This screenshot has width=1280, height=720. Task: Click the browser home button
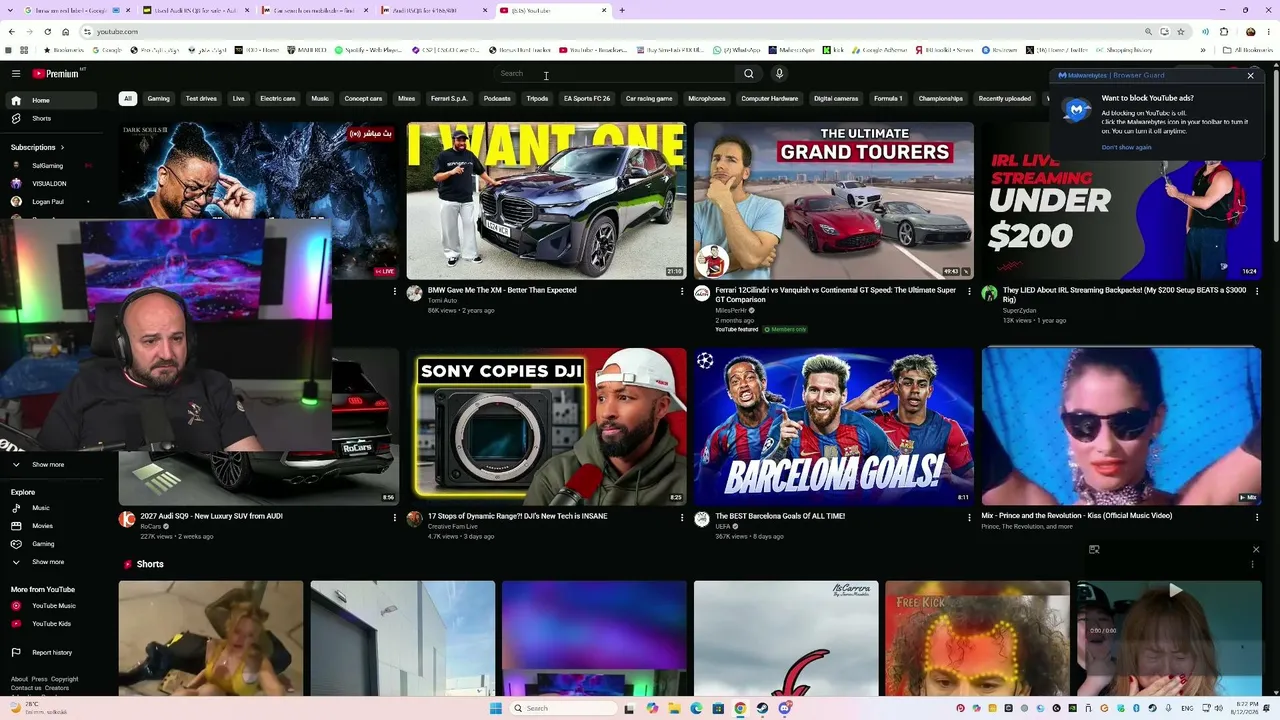(x=65, y=32)
